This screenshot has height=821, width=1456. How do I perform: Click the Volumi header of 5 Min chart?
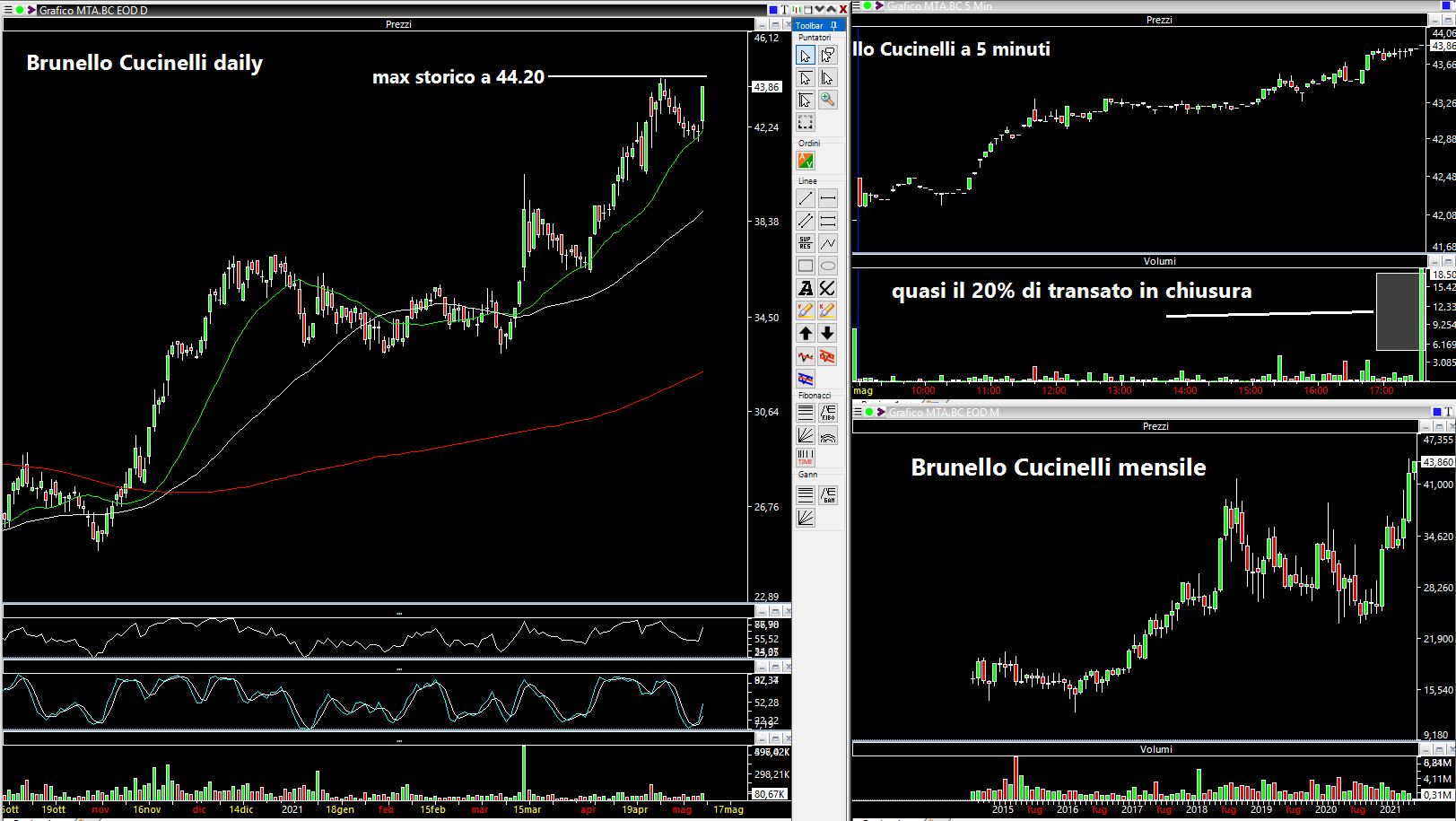pos(1159,261)
